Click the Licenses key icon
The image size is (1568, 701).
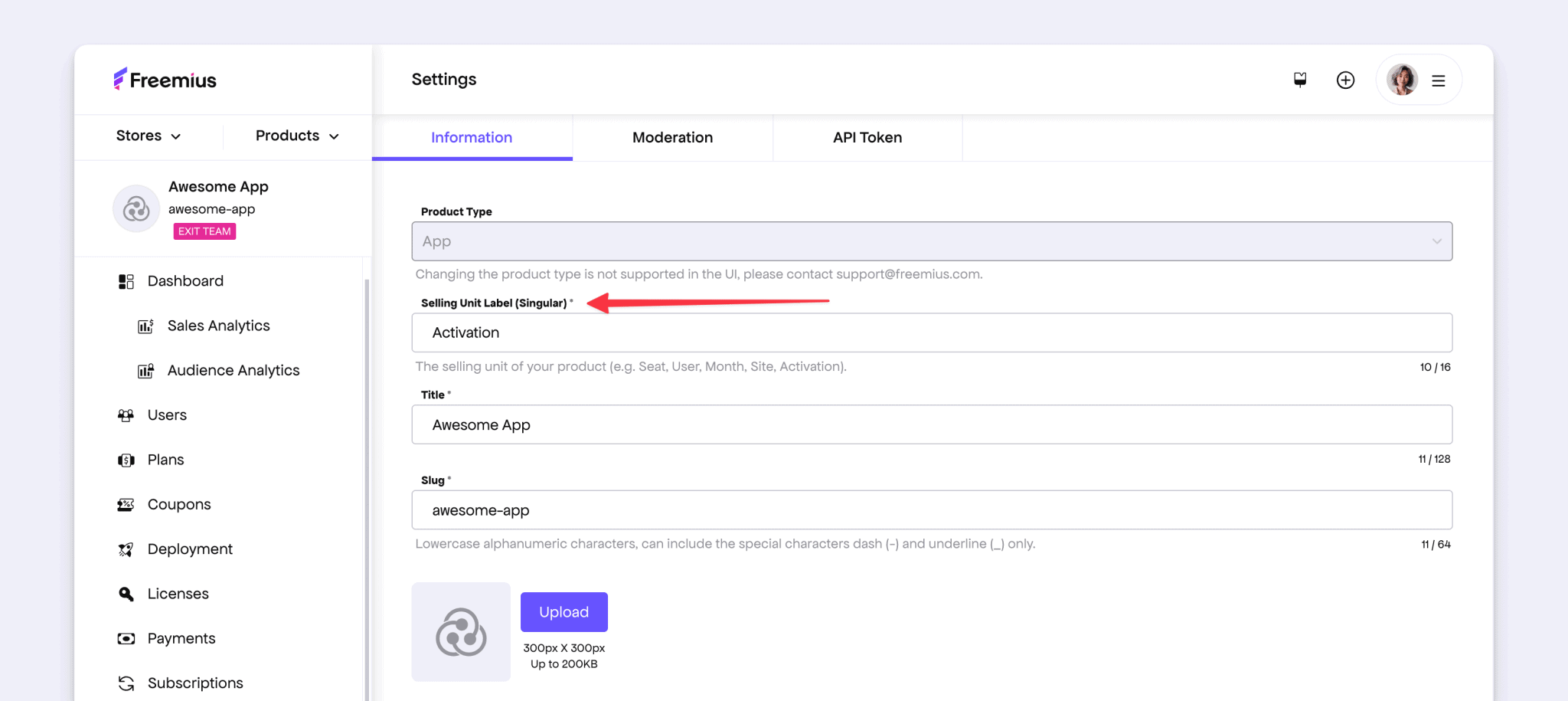[x=126, y=594]
